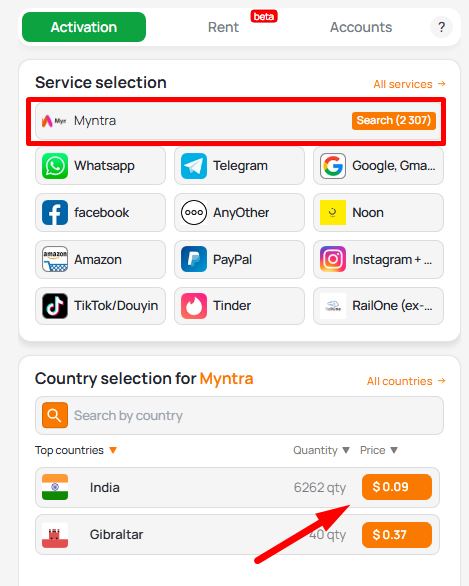Image resolution: width=469 pixels, height=586 pixels.
Task: Click the Search by country field
Action: point(239,416)
